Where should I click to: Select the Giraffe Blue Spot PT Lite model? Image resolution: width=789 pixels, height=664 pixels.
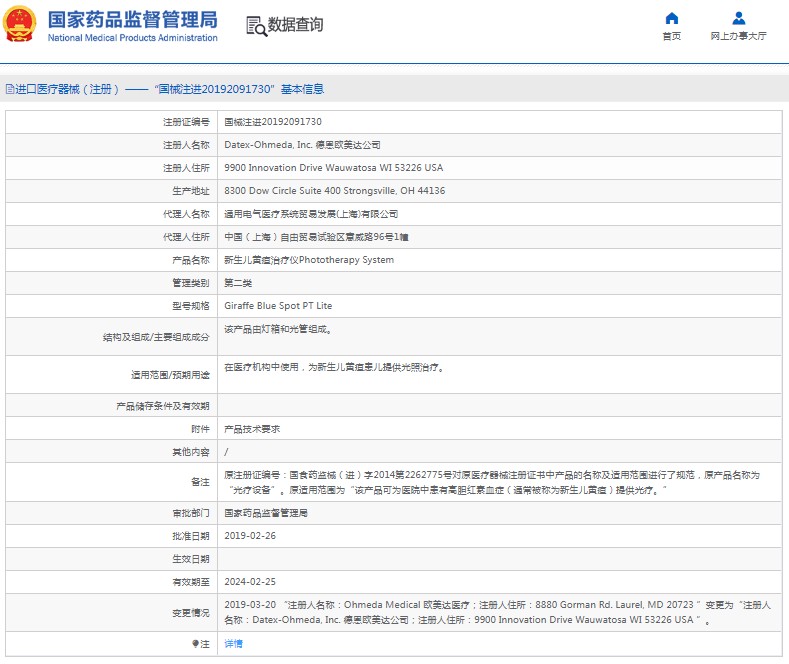pos(278,306)
